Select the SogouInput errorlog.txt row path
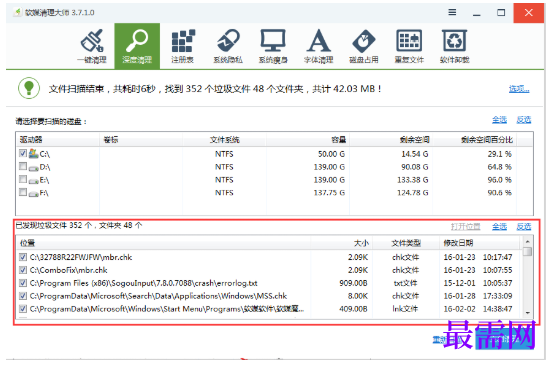 pos(143,283)
